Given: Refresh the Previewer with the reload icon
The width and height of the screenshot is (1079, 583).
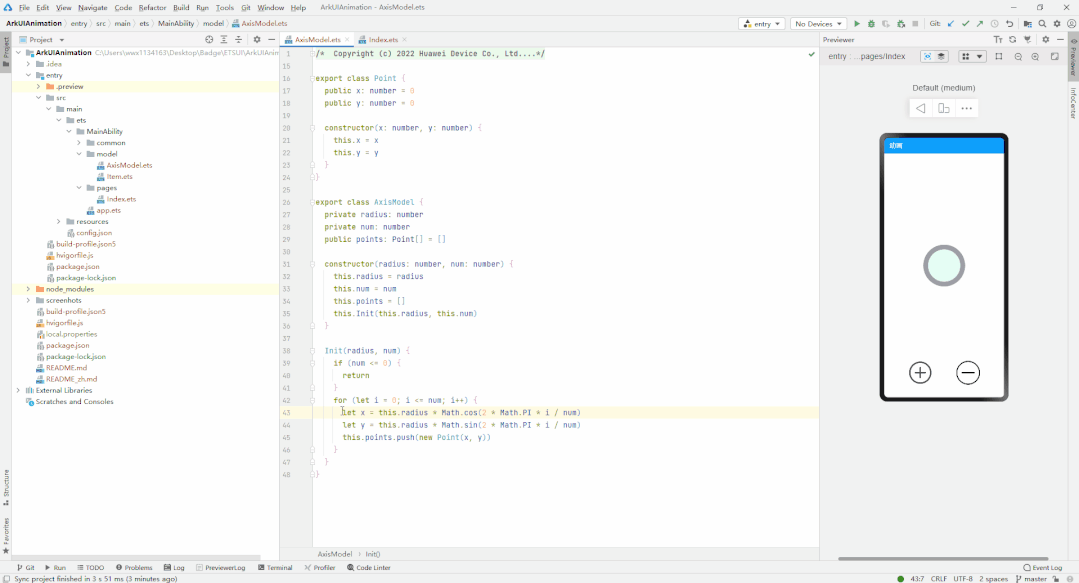Looking at the screenshot, I should tap(1013, 40).
